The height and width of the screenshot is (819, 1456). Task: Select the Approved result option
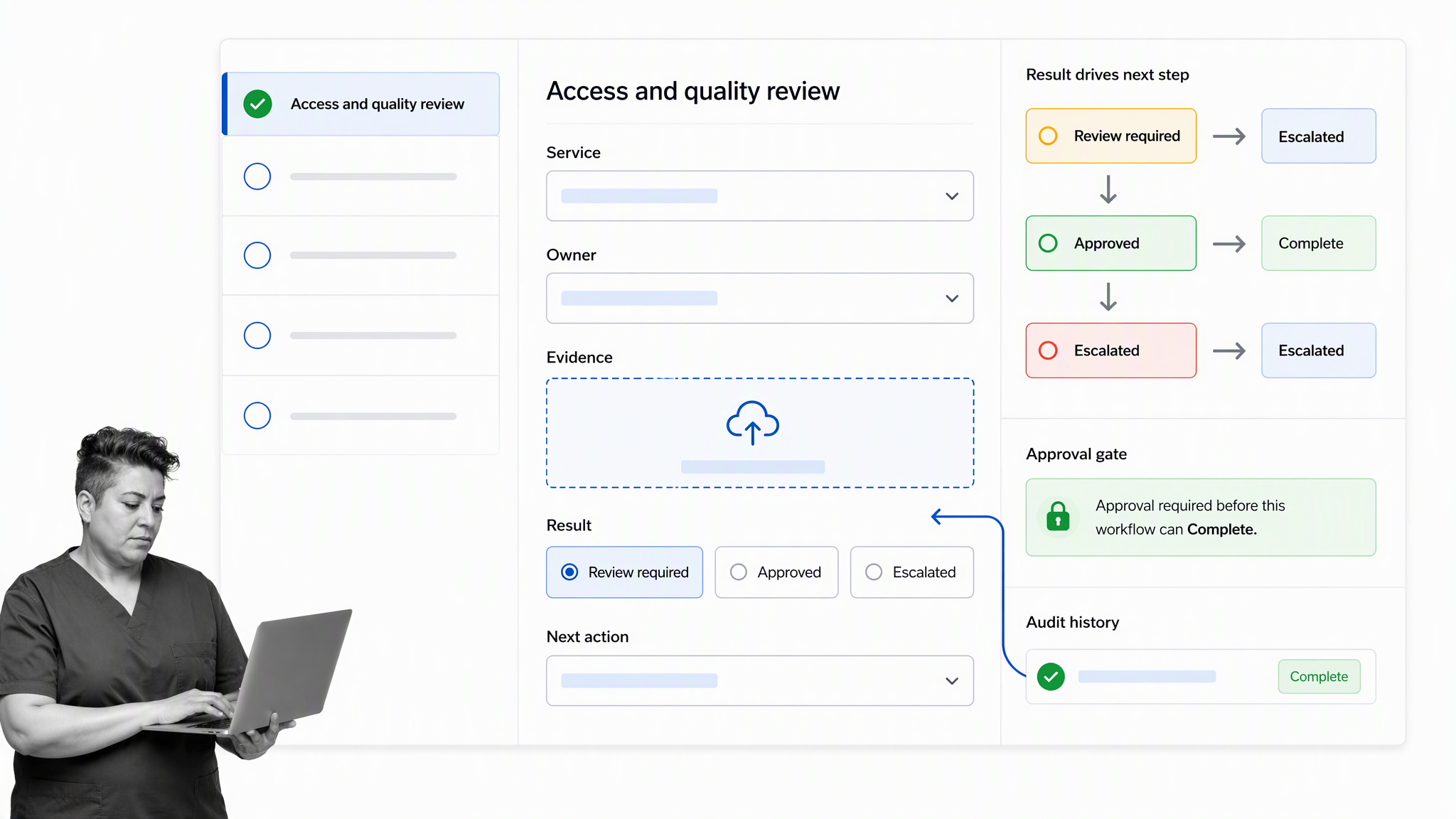pyautogui.click(x=776, y=572)
